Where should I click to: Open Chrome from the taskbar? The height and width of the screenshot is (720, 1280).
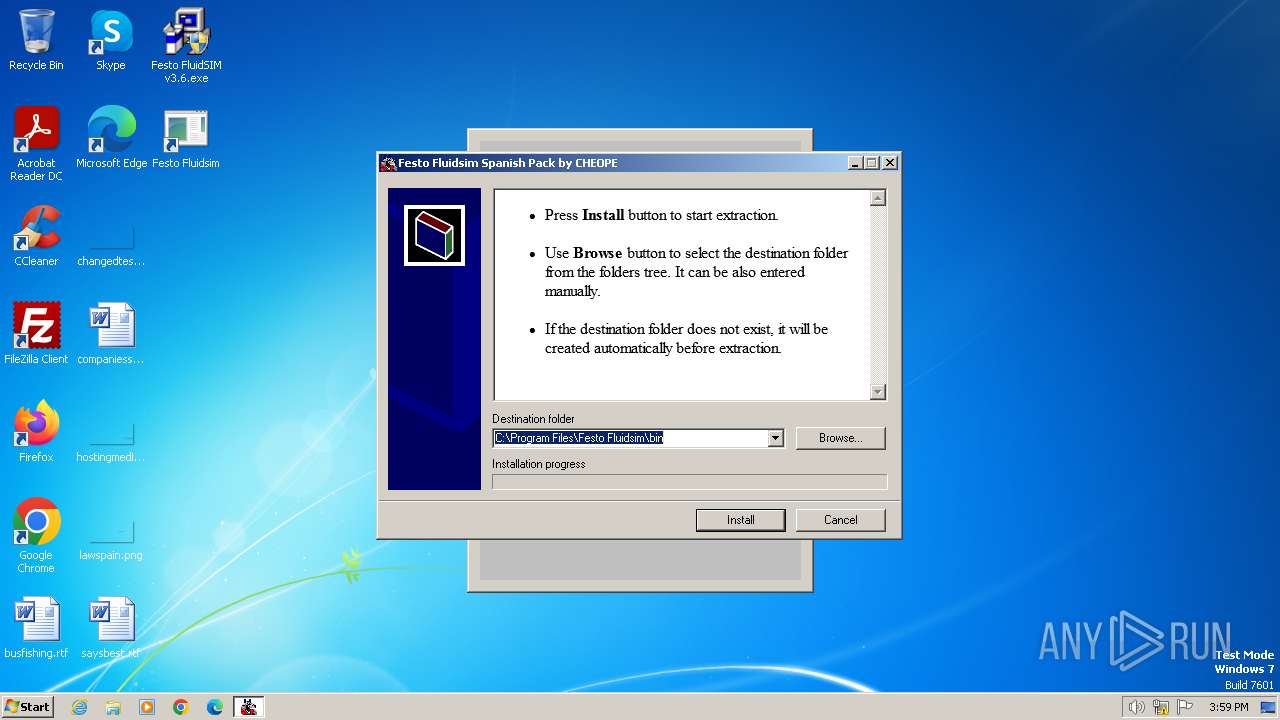tap(181, 707)
